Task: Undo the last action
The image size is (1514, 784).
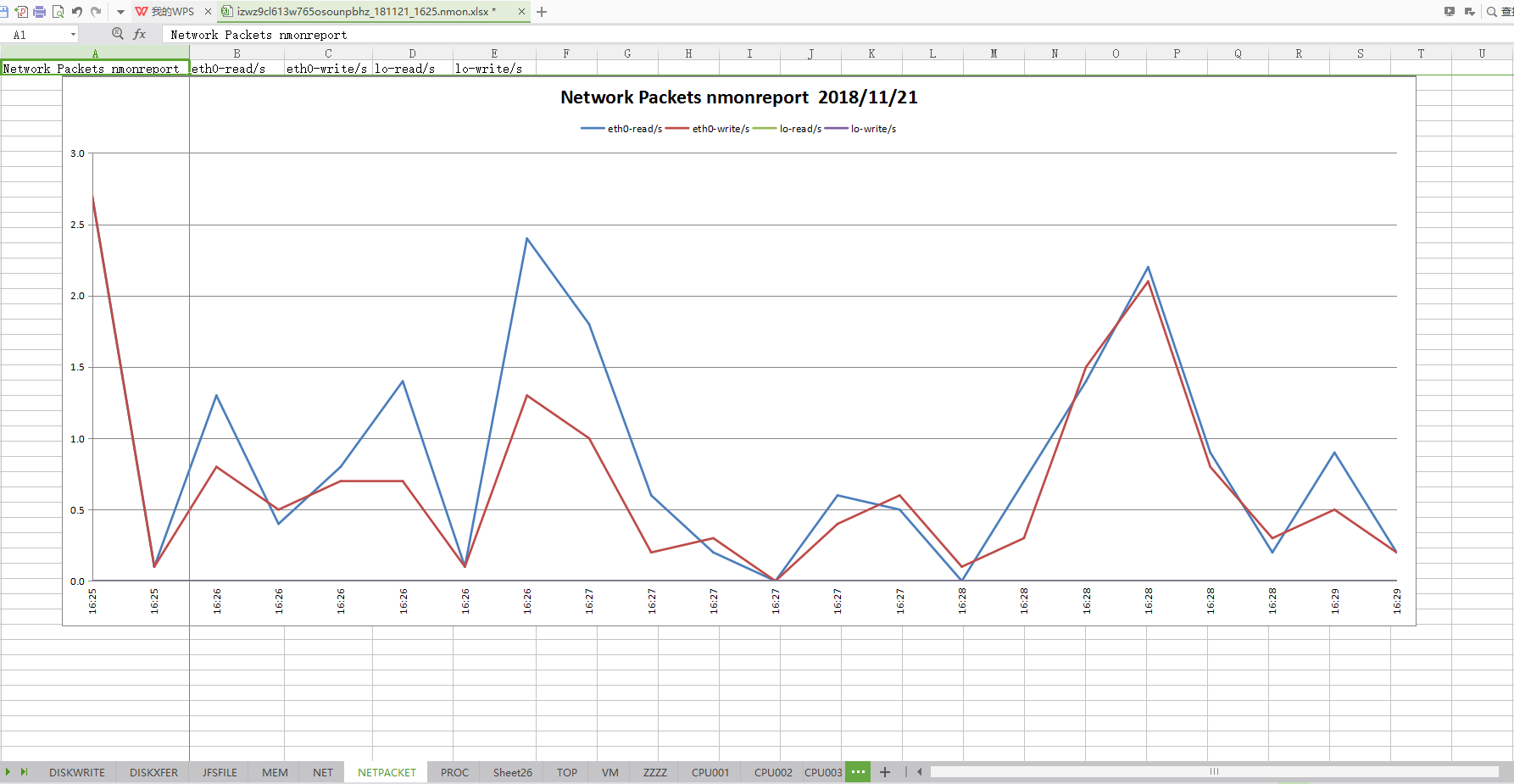Action: (x=77, y=12)
